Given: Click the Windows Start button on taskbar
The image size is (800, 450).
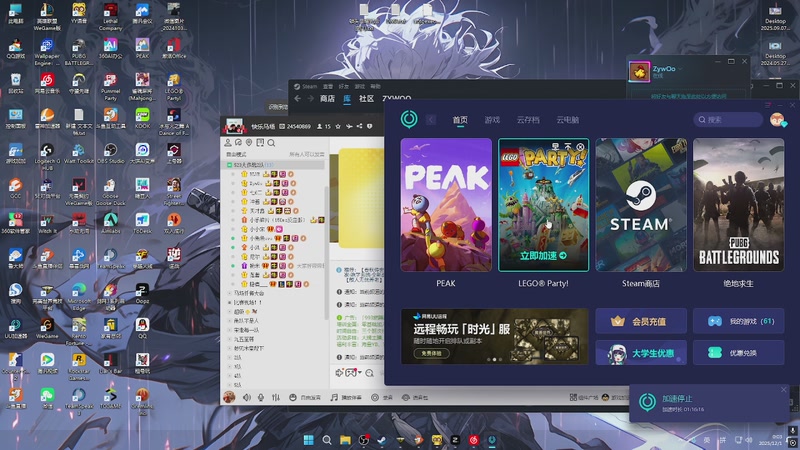Looking at the screenshot, I should click(308, 440).
